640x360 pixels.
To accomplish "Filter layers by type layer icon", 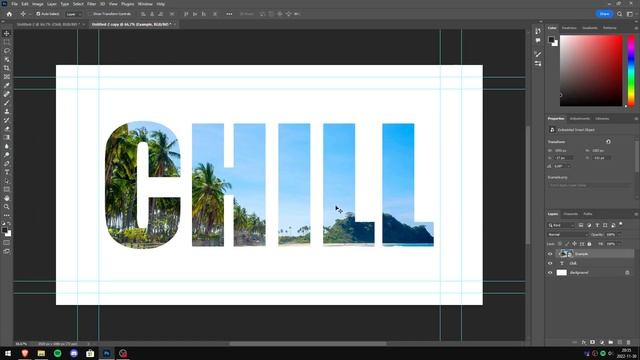I will [597, 225].
